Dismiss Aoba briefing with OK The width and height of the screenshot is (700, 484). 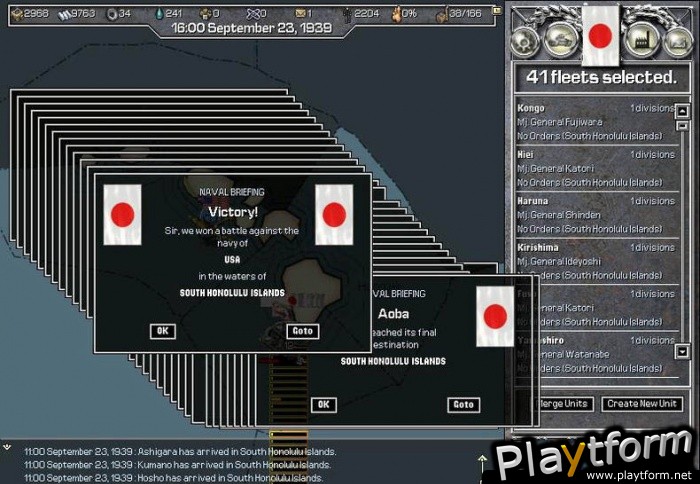tap(324, 405)
